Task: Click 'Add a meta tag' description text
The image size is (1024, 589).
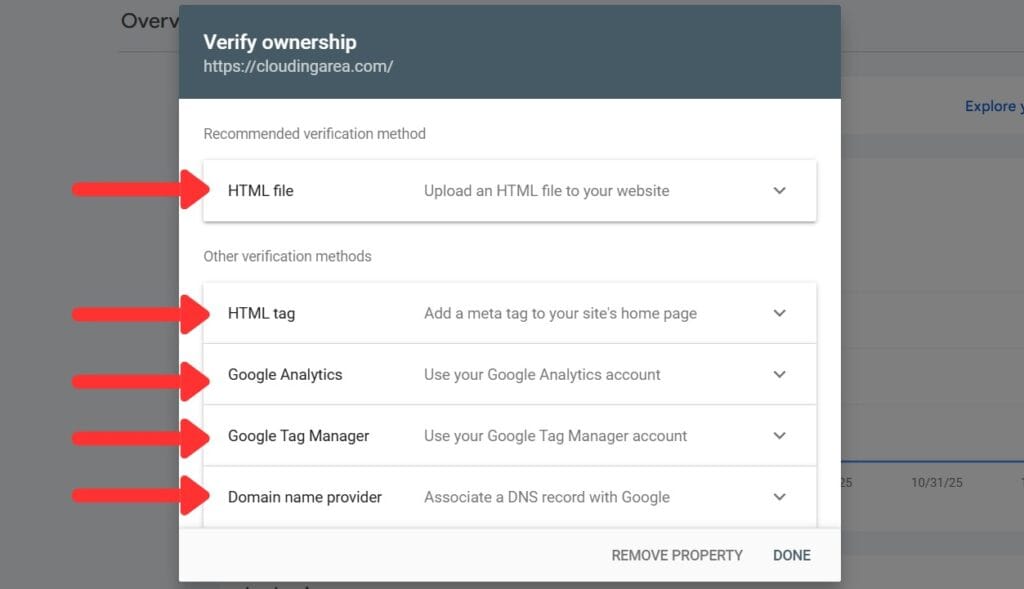Action: coord(560,313)
